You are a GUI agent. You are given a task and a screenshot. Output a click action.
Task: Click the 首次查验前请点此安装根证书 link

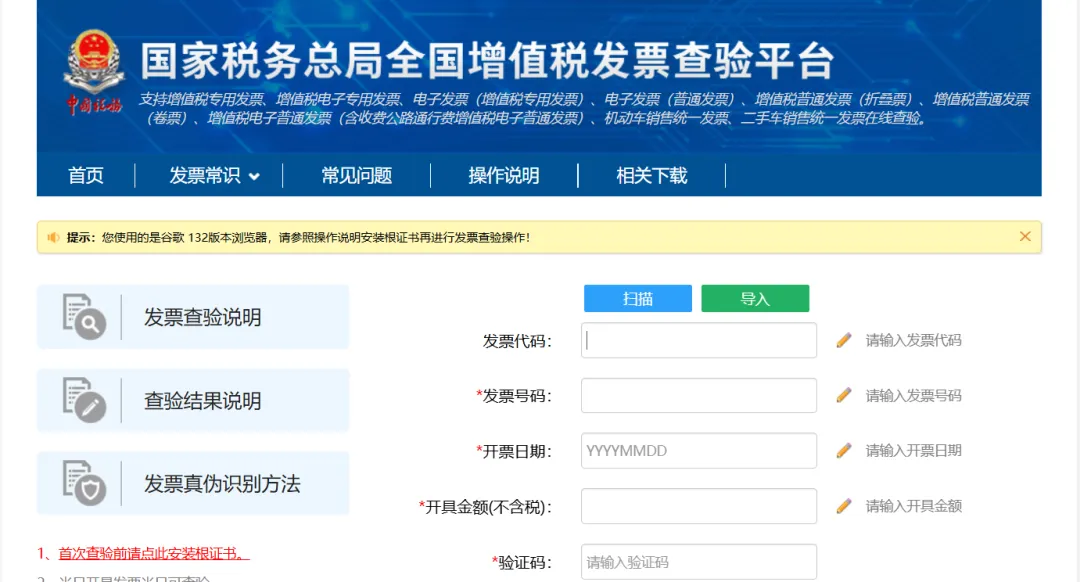154,554
